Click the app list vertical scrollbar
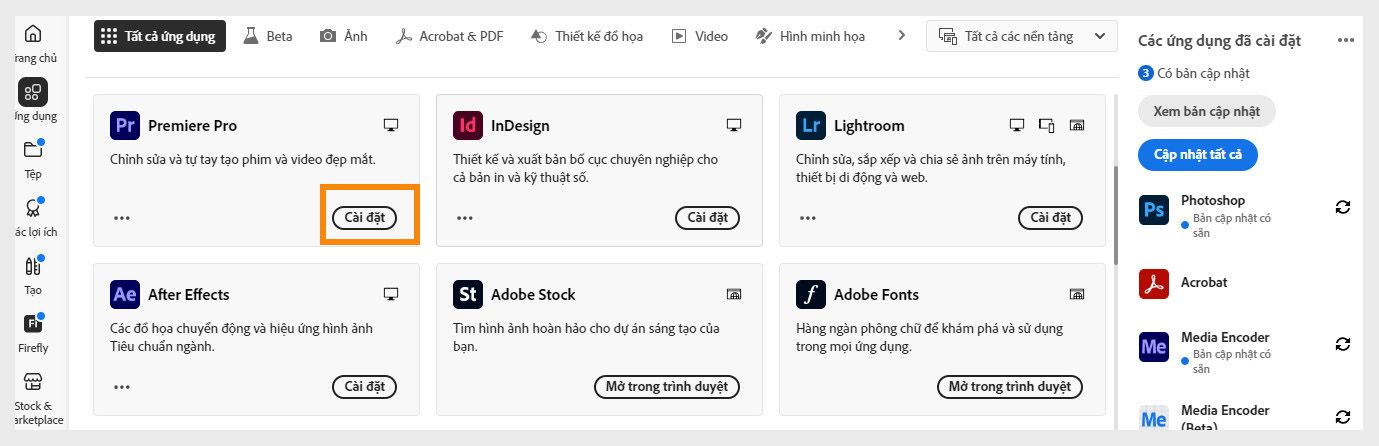 [1116, 215]
